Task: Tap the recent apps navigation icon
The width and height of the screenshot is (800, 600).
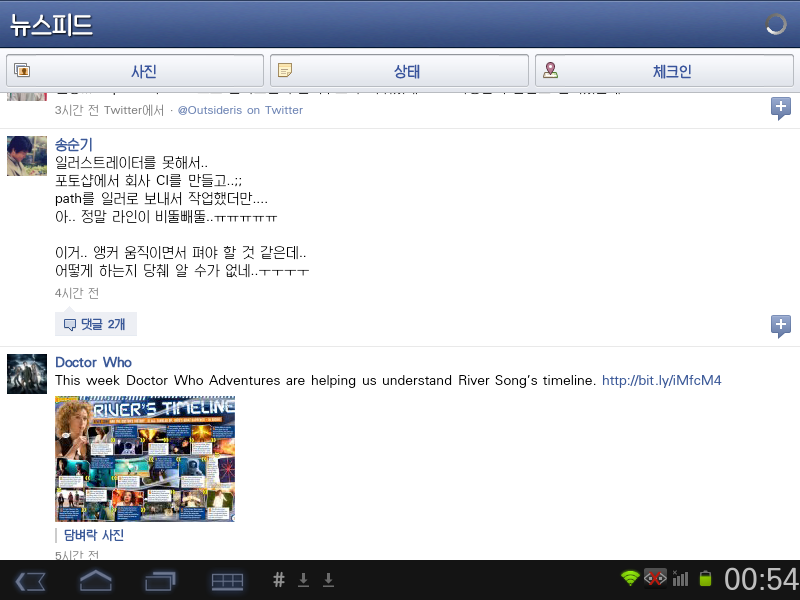Action: pos(160,581)
